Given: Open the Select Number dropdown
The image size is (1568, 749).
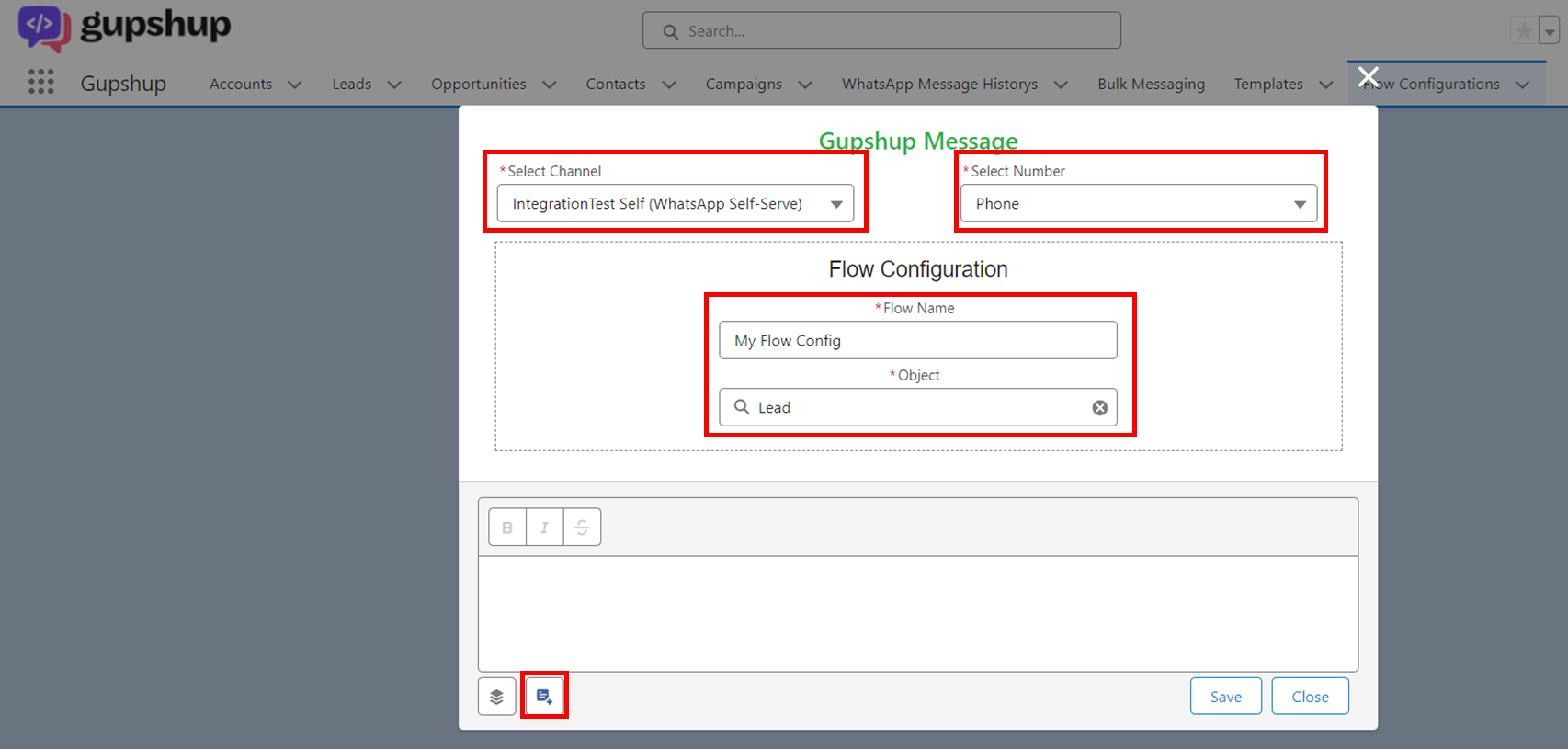Looking at the screenshot, I should point(1139,204).
